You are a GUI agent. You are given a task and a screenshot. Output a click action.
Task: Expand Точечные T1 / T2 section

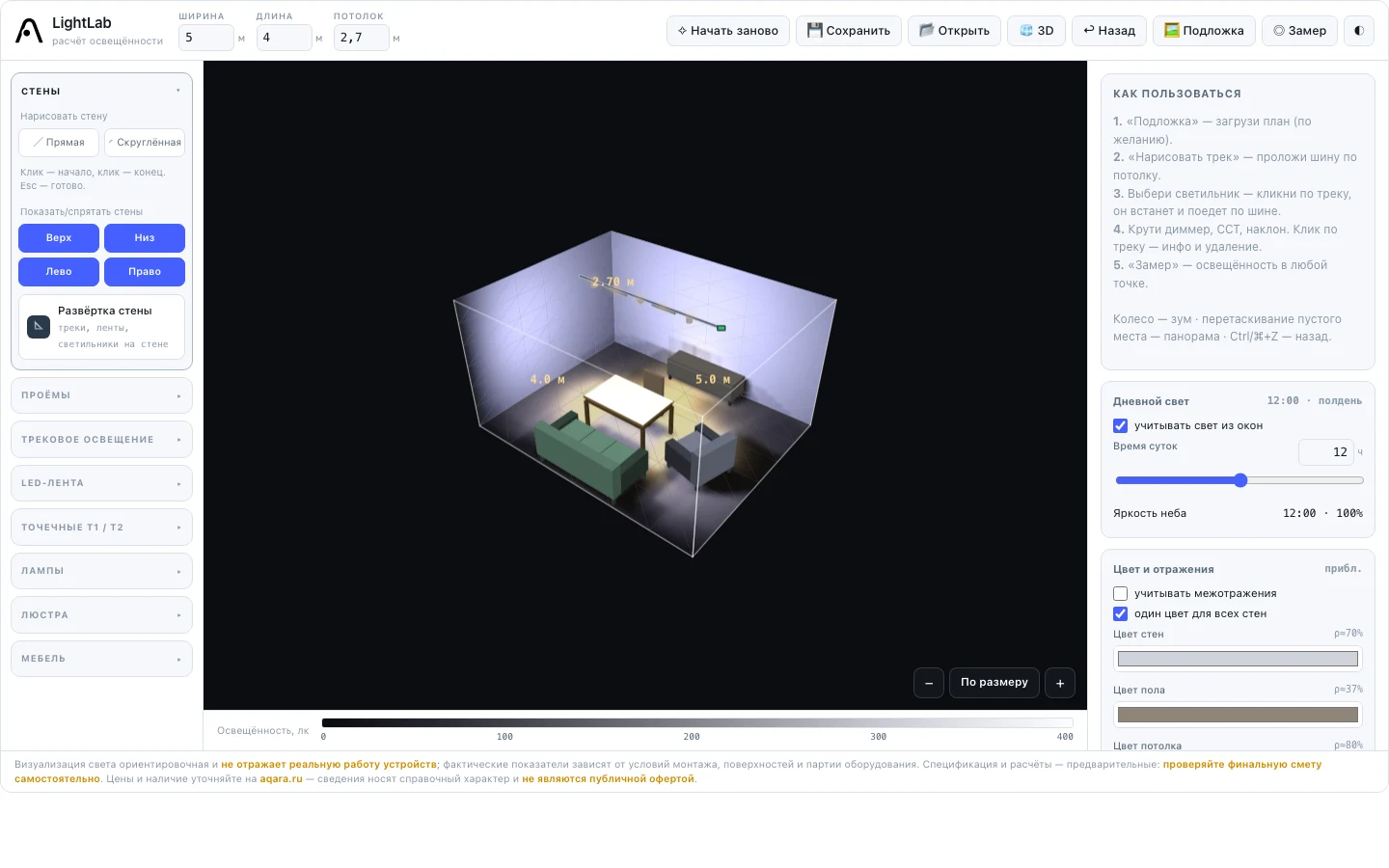(101, 528)
